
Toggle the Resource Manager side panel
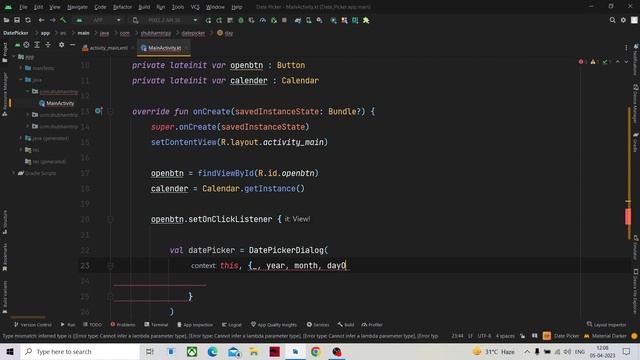coord(5,95)
